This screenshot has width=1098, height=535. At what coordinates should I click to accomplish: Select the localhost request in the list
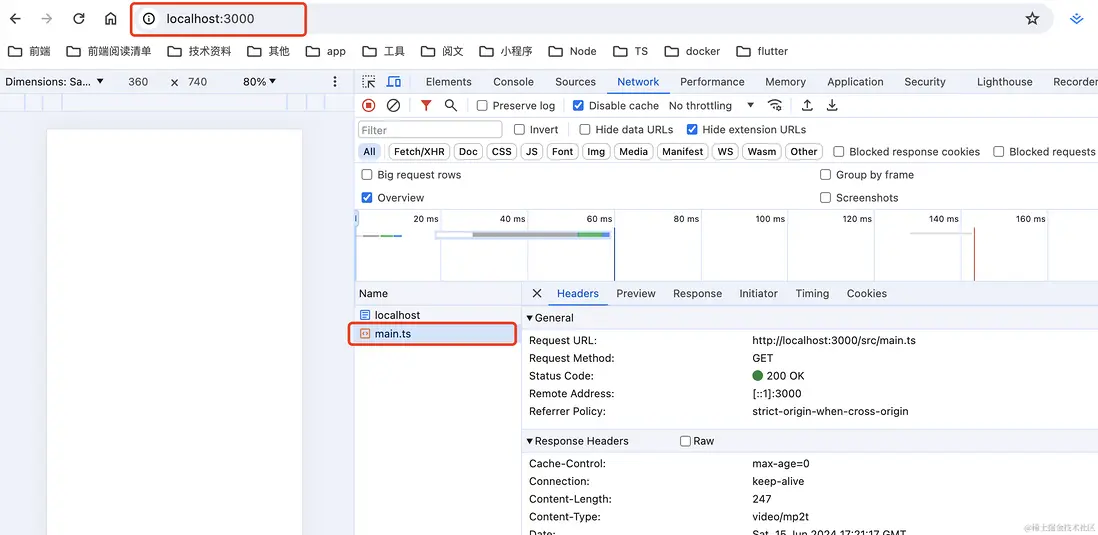pyautogui.click(x=397, y=315)
